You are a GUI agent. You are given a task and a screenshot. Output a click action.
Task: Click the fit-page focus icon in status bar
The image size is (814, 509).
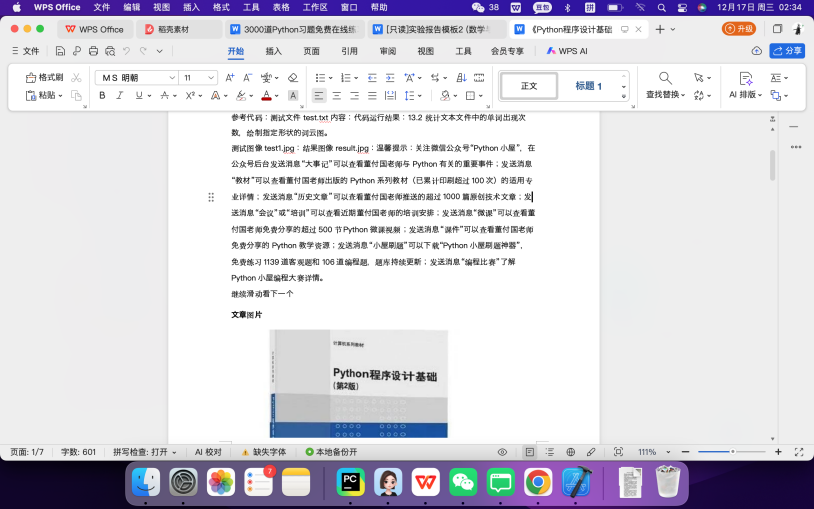click(618, 452)
